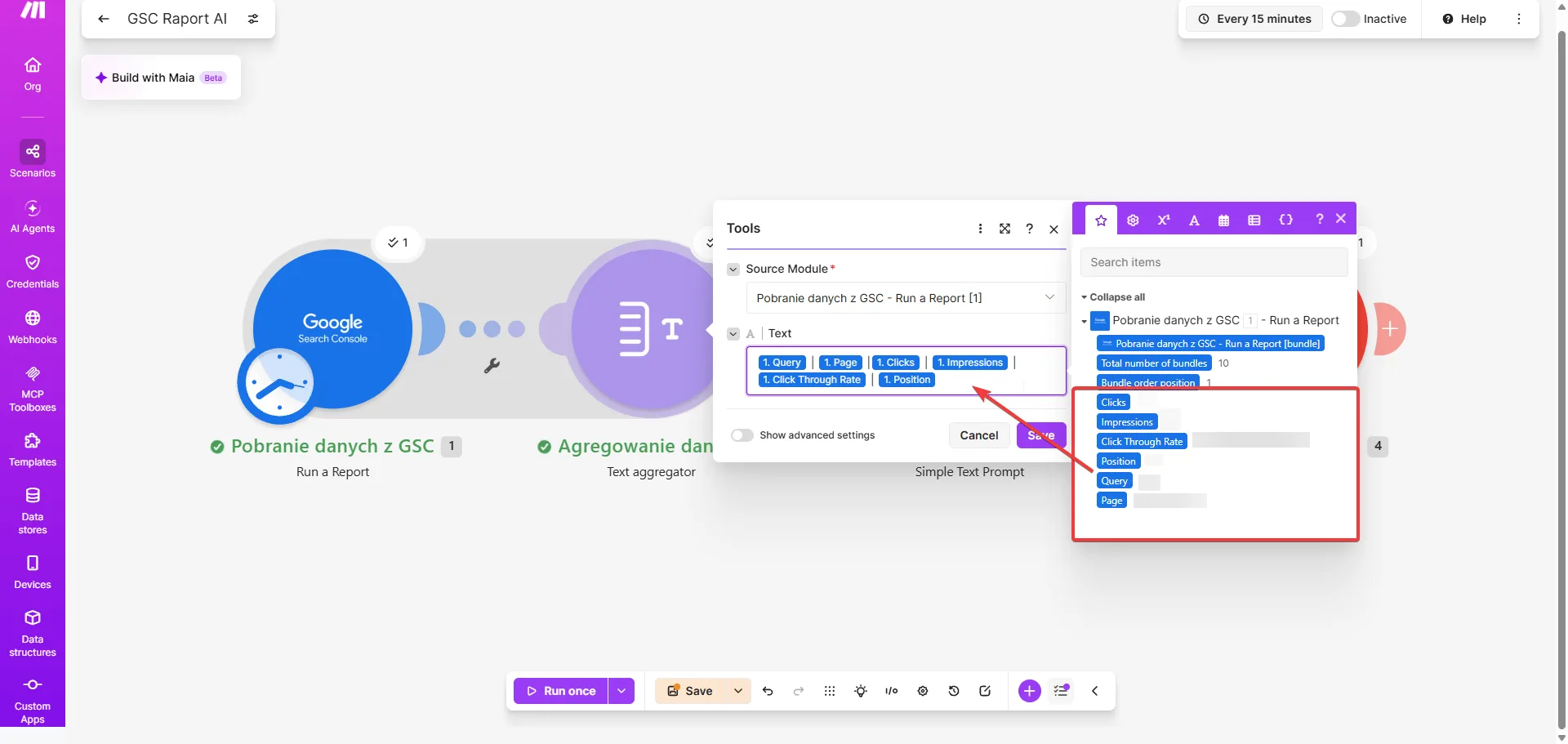
Task: Open Credentials in the sidebar
Action: coord(33,272)
